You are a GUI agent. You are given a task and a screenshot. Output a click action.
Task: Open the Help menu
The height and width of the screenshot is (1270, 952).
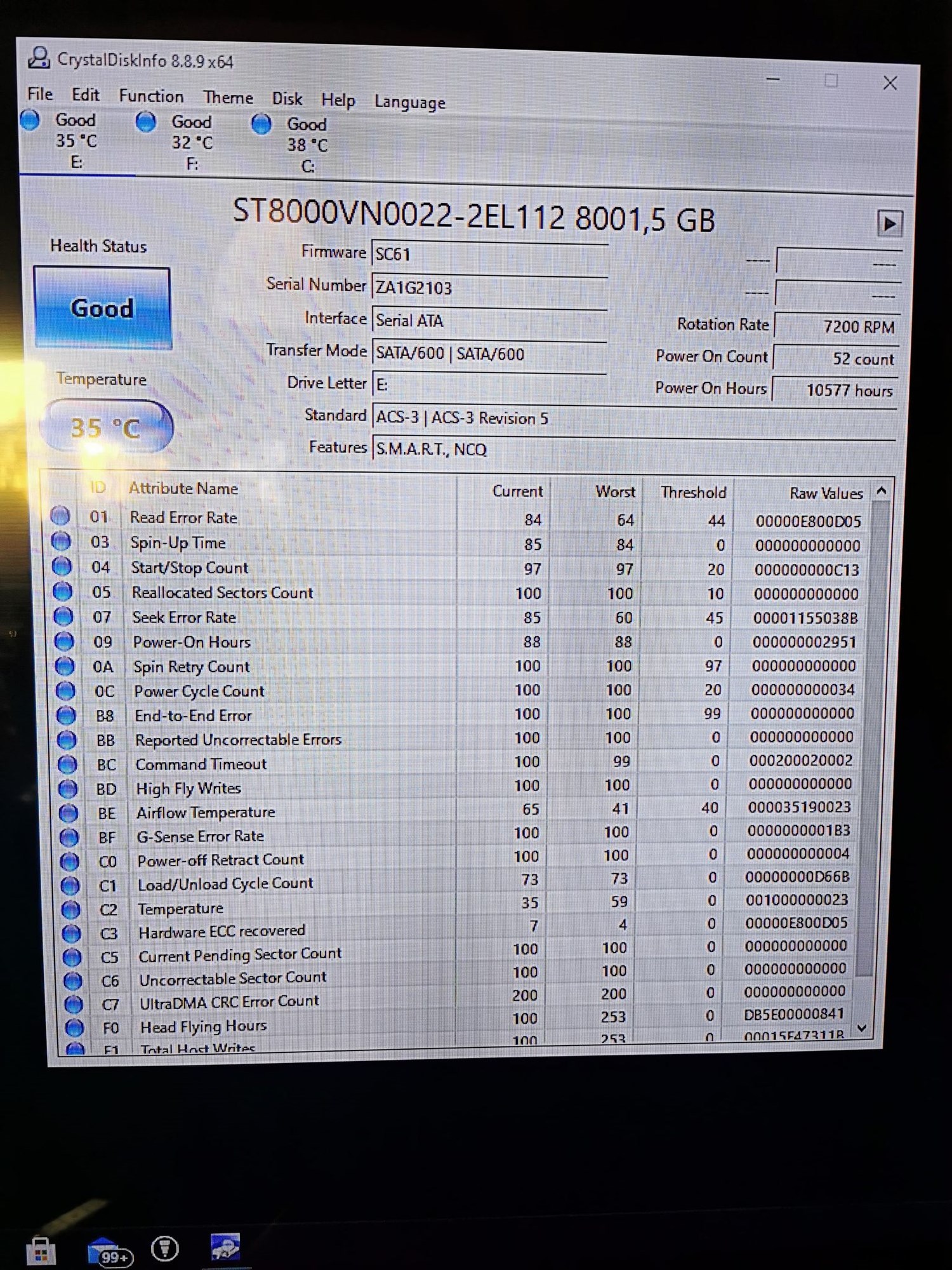click(338, 100)
